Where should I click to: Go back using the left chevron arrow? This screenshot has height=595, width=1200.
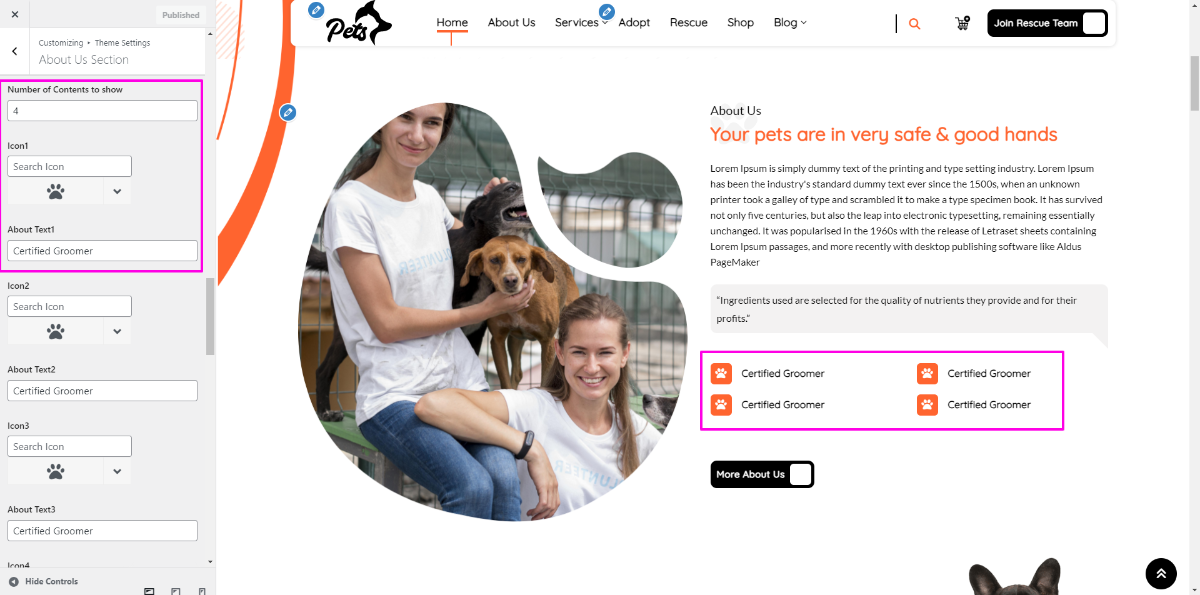(x=14, y=51)
